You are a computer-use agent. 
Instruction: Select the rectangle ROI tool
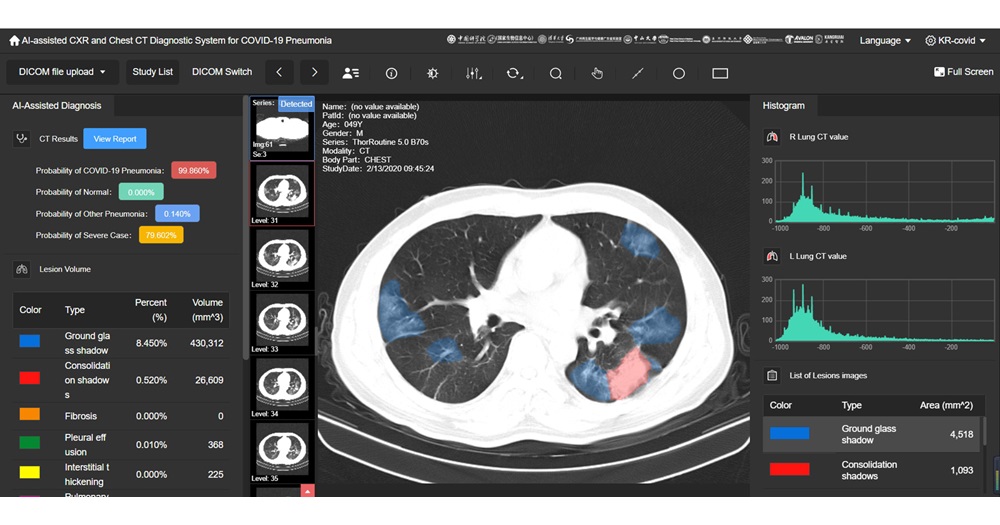pos(720,73)
